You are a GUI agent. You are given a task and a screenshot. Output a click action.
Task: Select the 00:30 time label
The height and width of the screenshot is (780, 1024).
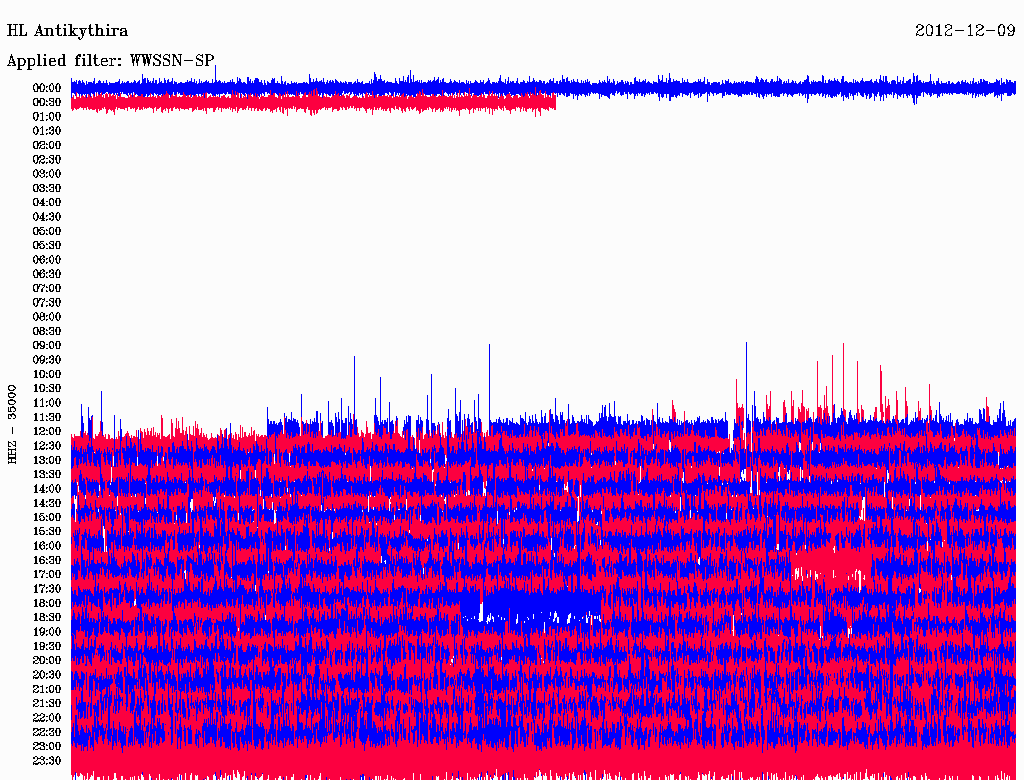tap(47, 102)
